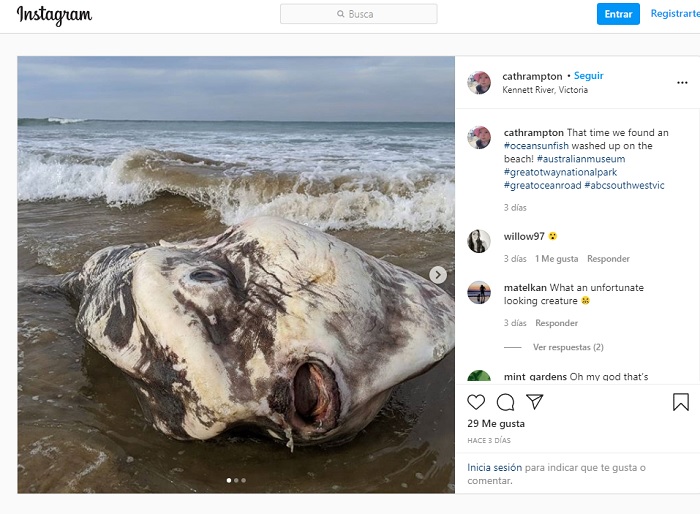
Task: Open comment bubble icon
Action: (506, 402)
